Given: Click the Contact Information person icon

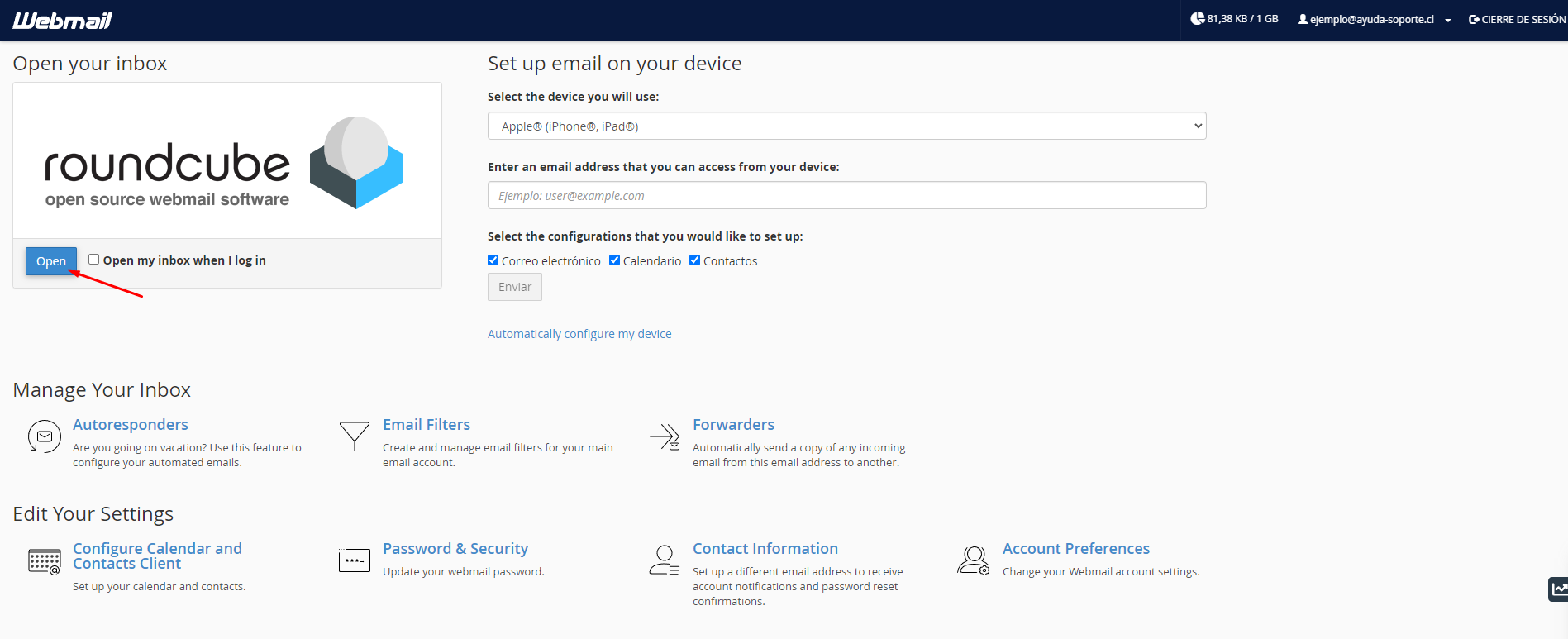Looking at the screenshot, I should tap(665, 560).
